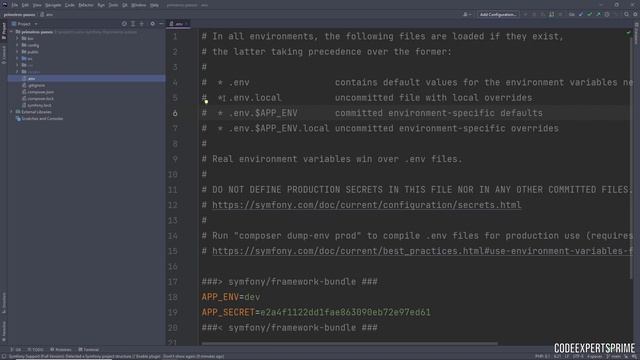The width and height of the screenshot is (640, 360).
Task: Click the PHP language level status entry
Action: point(542,357)
